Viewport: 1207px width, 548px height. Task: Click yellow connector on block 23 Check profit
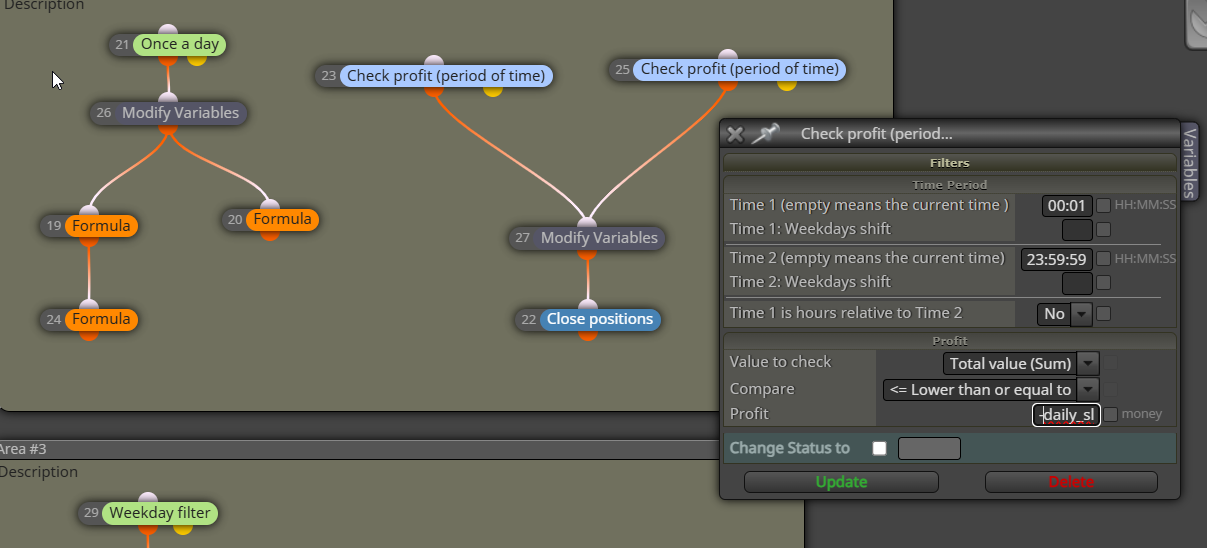492,90
